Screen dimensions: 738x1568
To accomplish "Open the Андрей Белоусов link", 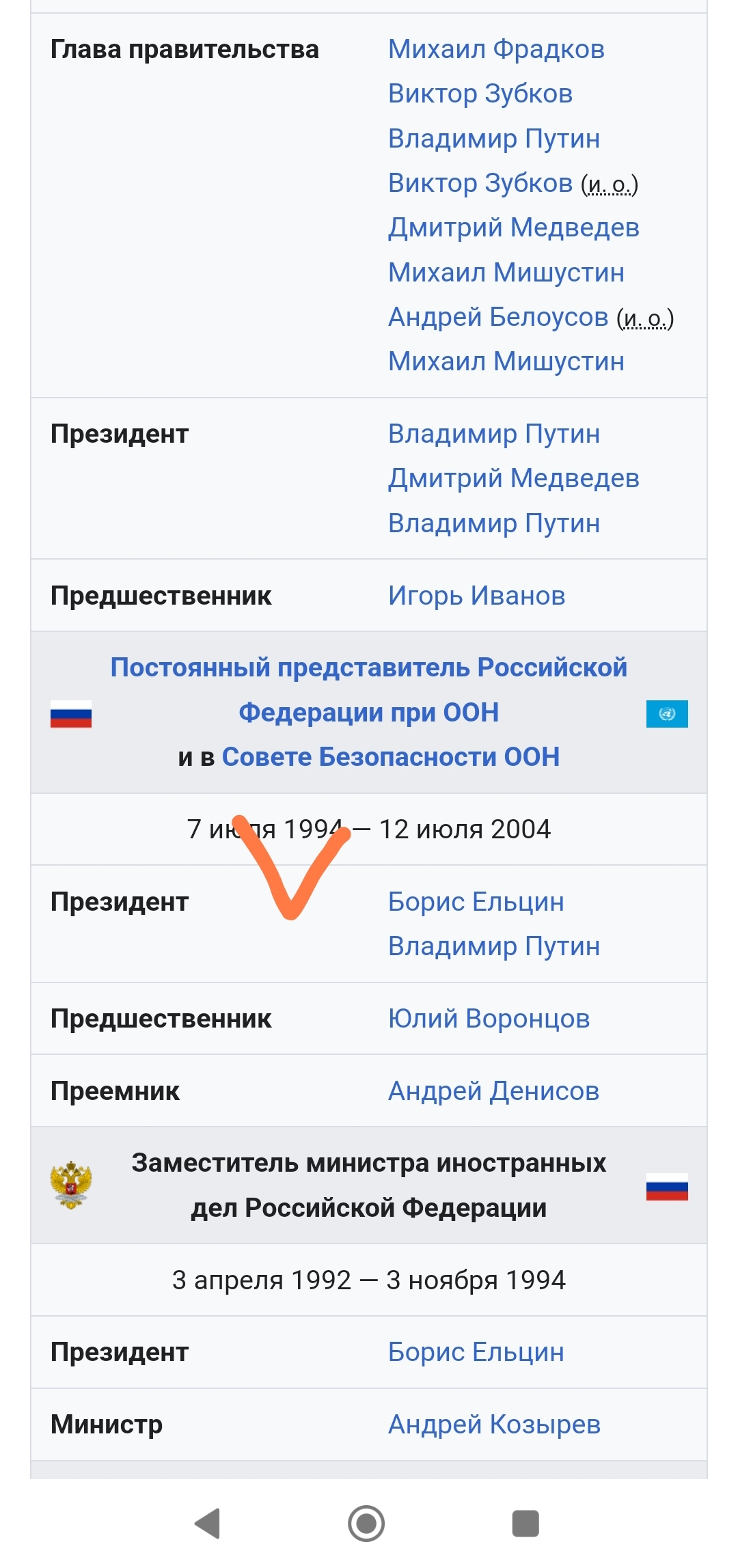I will pos(498,317).
